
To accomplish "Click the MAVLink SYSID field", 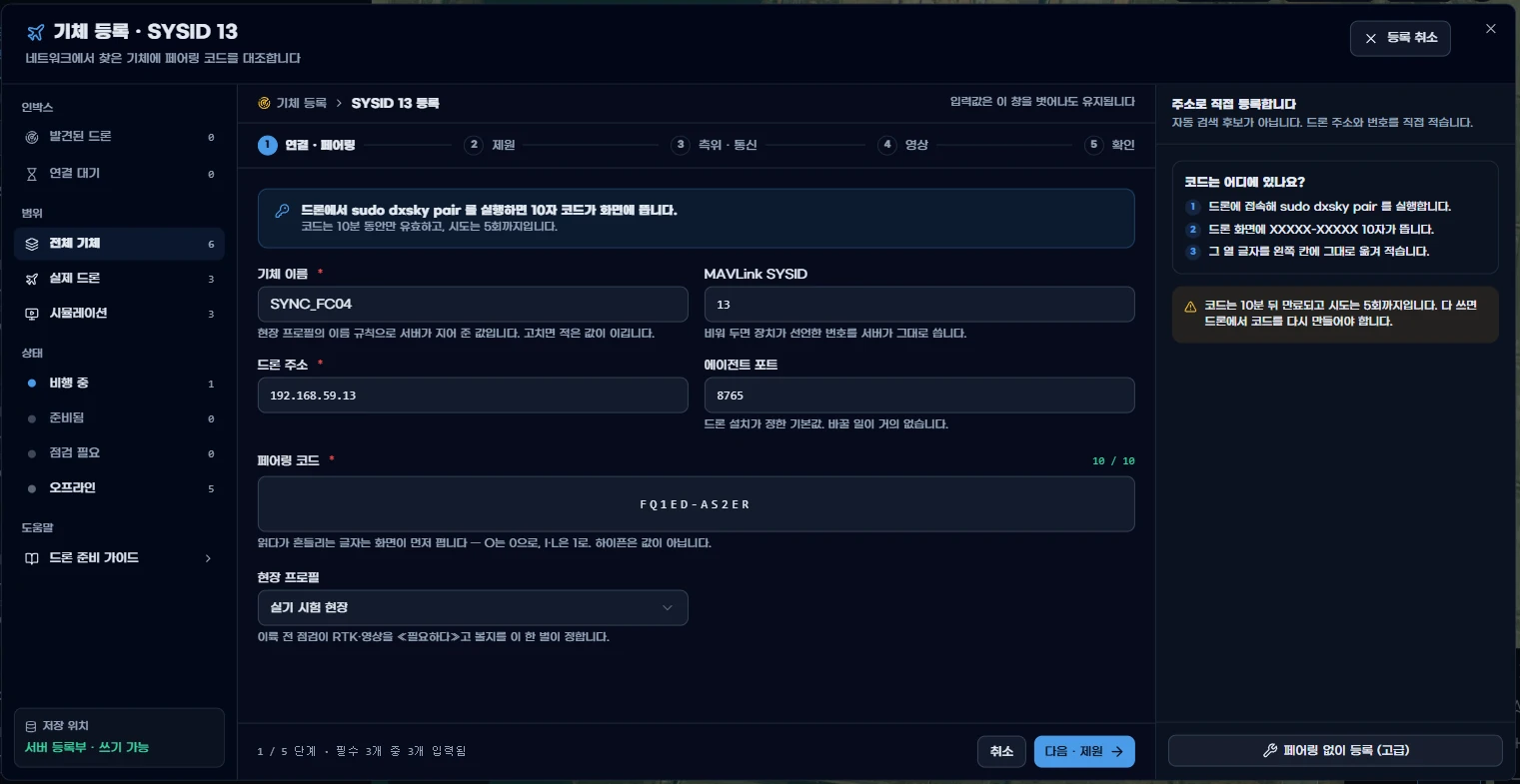I will [x=919, y=305].
